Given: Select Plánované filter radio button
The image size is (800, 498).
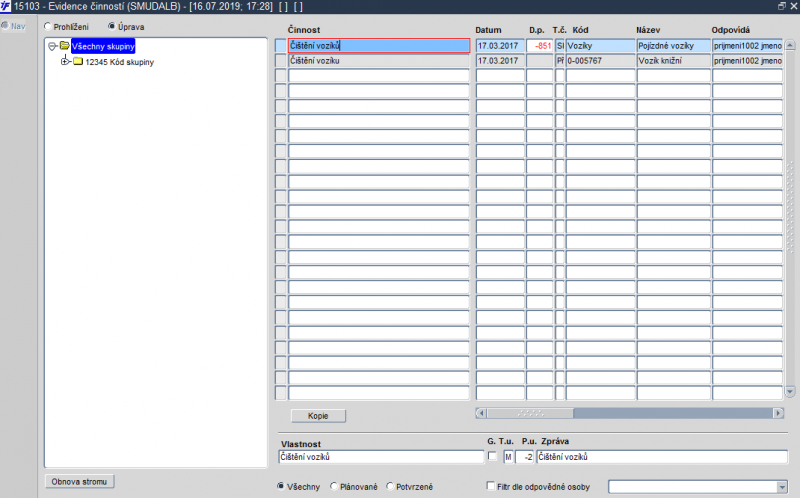Looking at the screenshot, I should (334, 486).
